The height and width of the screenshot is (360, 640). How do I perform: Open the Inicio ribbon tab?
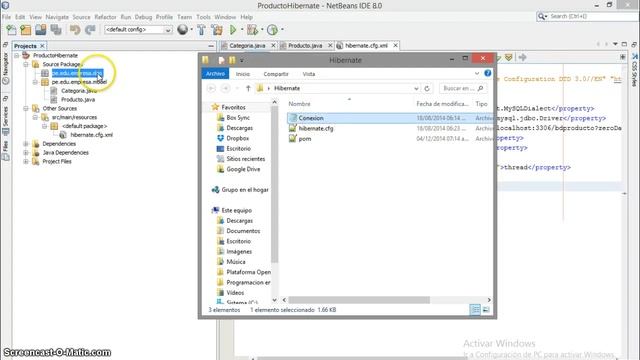click(243, 74)
